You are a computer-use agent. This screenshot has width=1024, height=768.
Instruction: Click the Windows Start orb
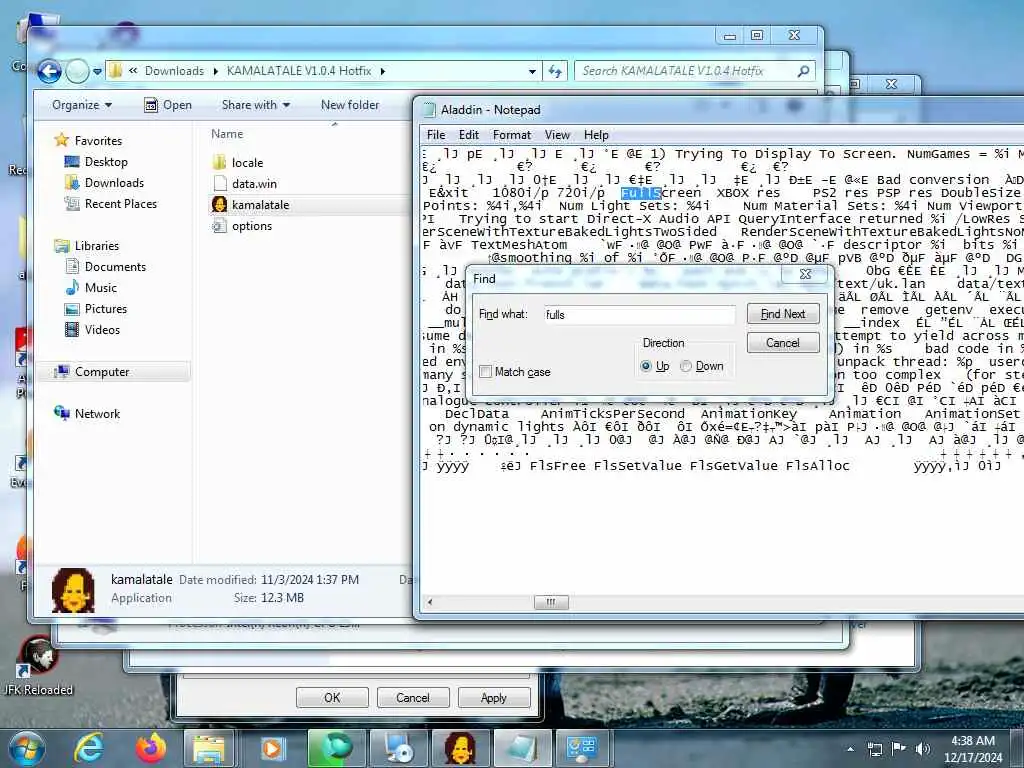point(27,748)
